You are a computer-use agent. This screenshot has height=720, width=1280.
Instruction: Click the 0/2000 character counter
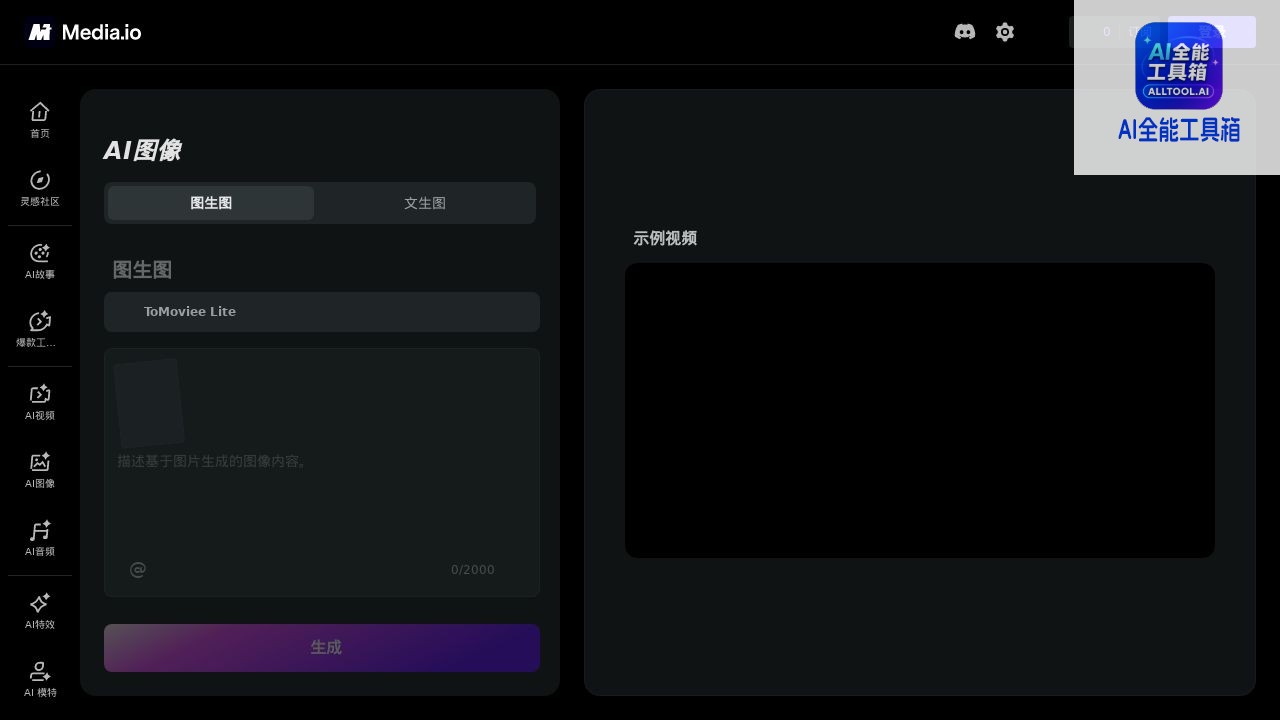(x=472, y=570)
